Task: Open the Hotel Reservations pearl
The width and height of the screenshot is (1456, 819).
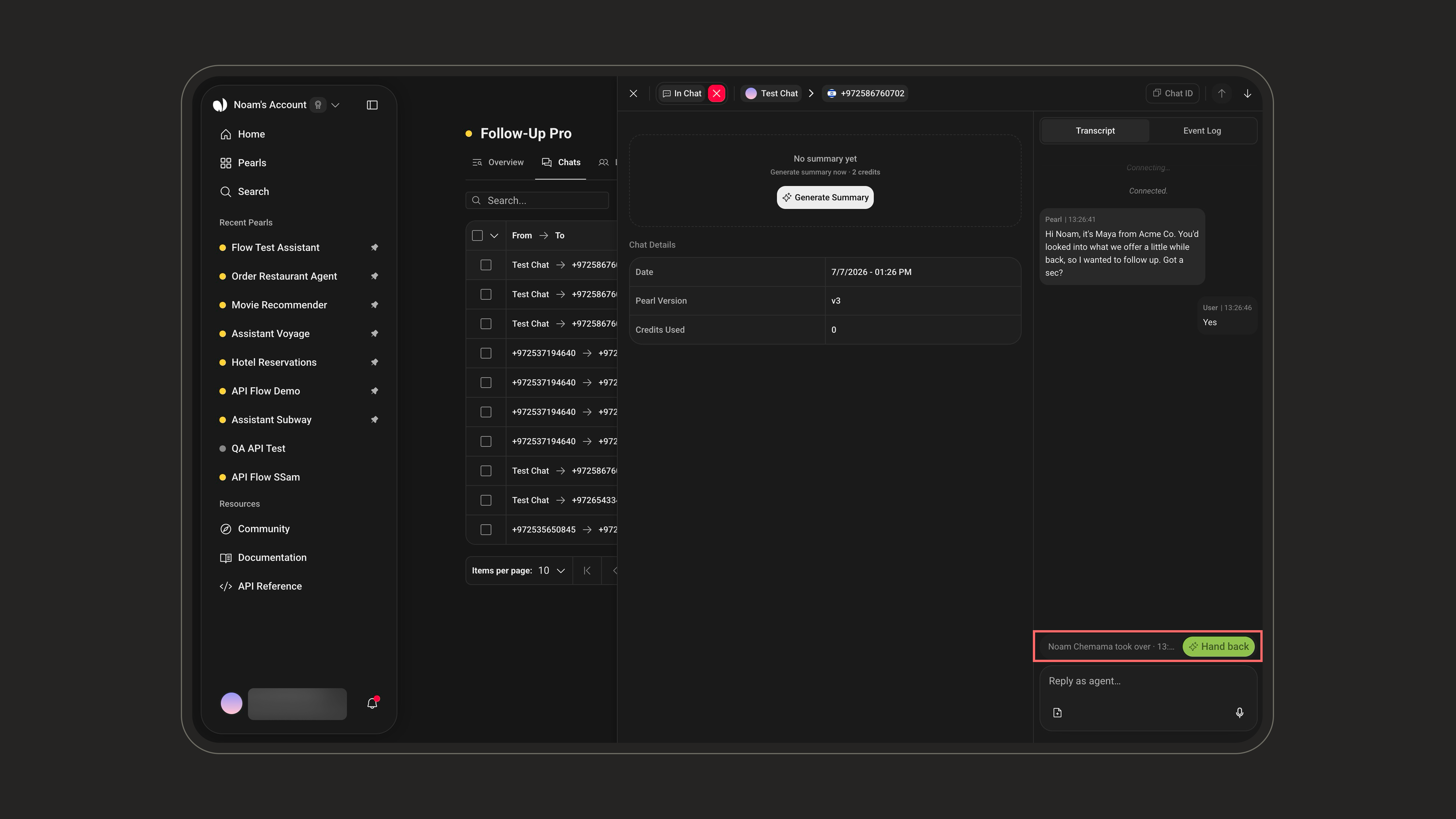Action: tap(274, 363)
